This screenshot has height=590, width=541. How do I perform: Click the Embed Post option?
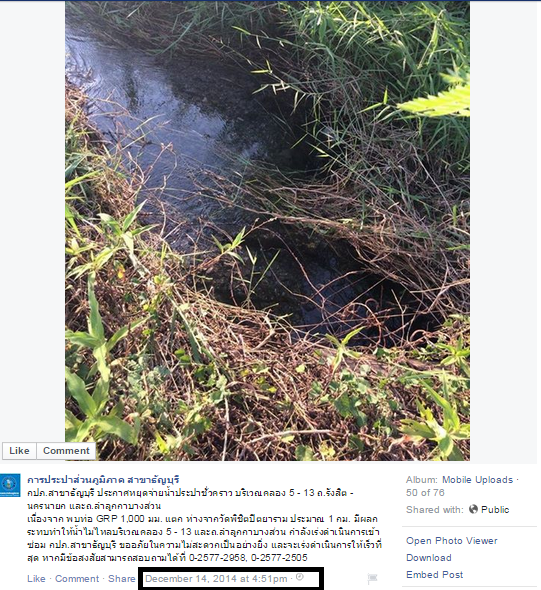[x=435, y=575]
